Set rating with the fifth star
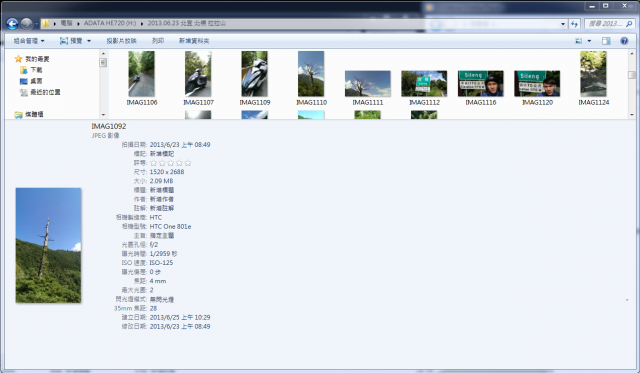 click(x=188, y=163)
